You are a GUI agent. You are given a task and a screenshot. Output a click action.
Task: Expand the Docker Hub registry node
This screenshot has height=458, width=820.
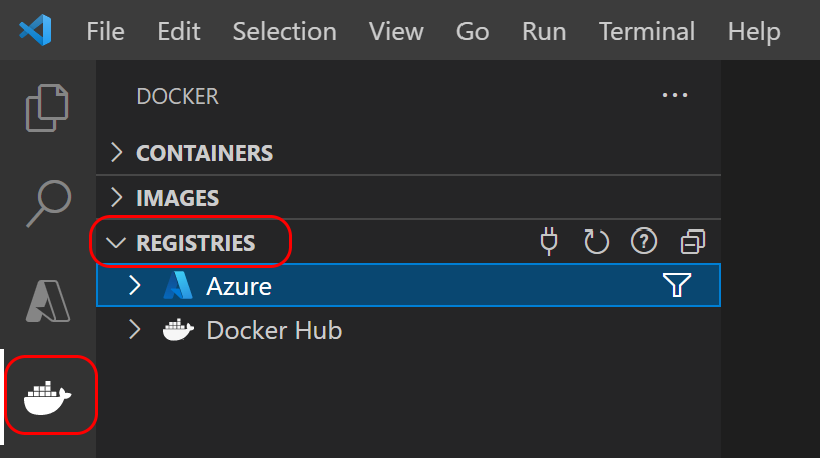[x=136, y=330]
